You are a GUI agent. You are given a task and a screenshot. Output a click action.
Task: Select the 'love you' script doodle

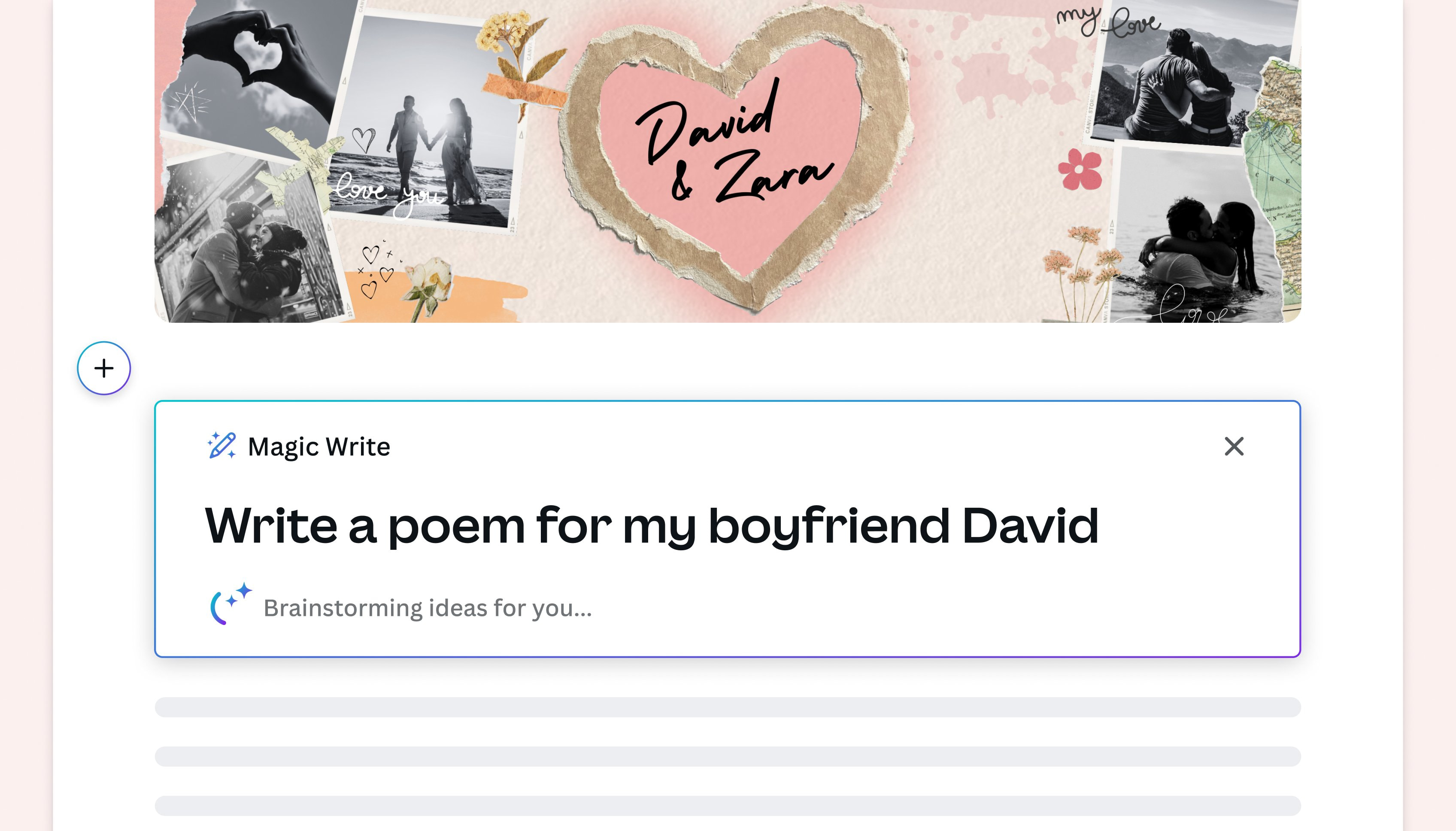[387, 191]
